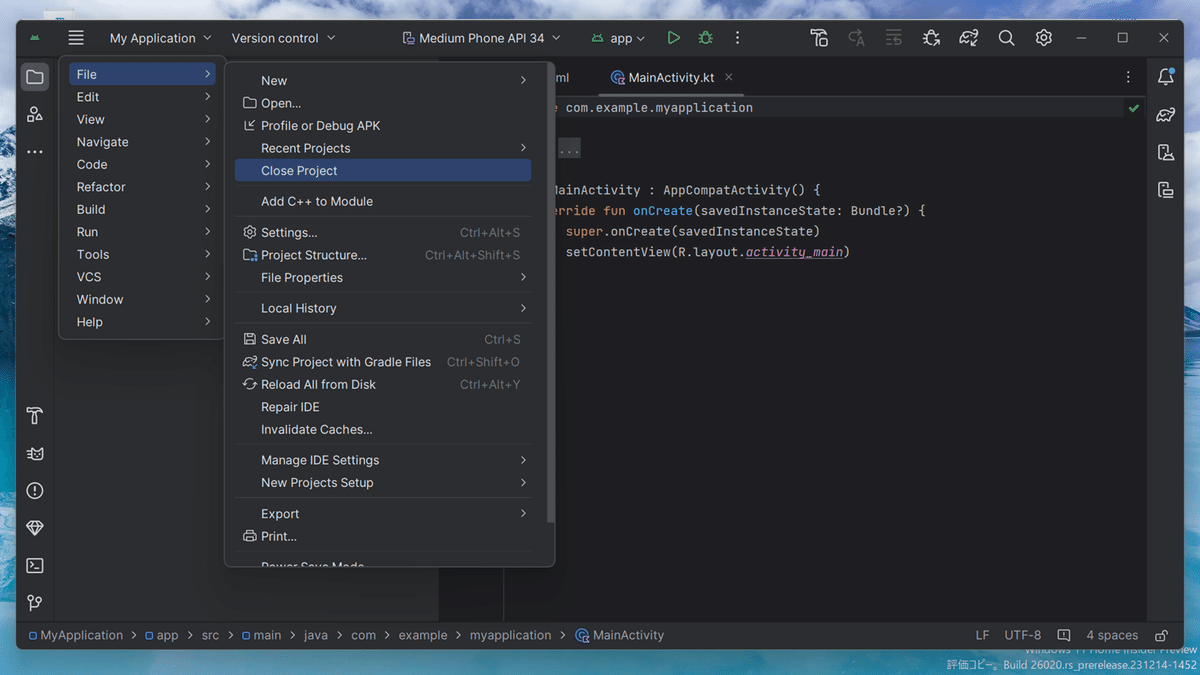
Task: Open the My Application project dropdown
Action: click(161, 38)
